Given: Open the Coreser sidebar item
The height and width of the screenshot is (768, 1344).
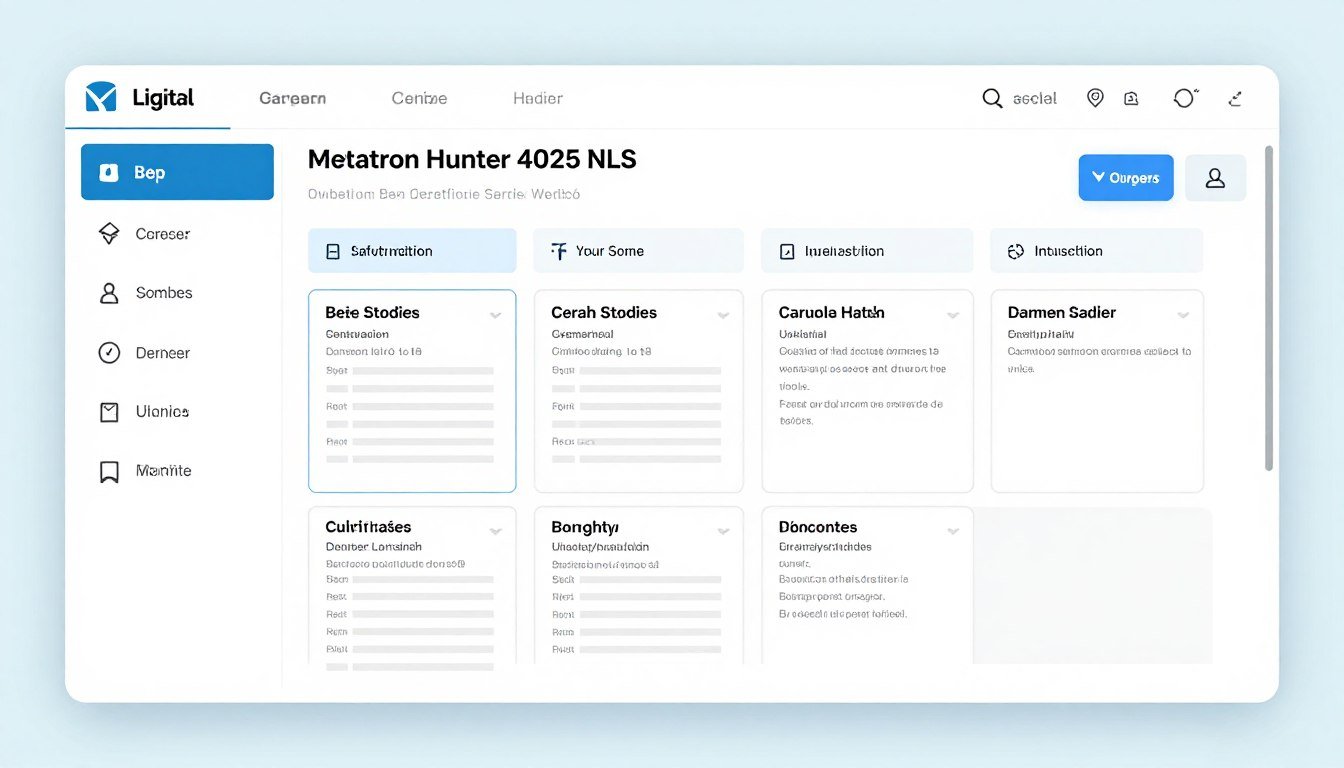Looking at the screenshot, I should 177,234.
